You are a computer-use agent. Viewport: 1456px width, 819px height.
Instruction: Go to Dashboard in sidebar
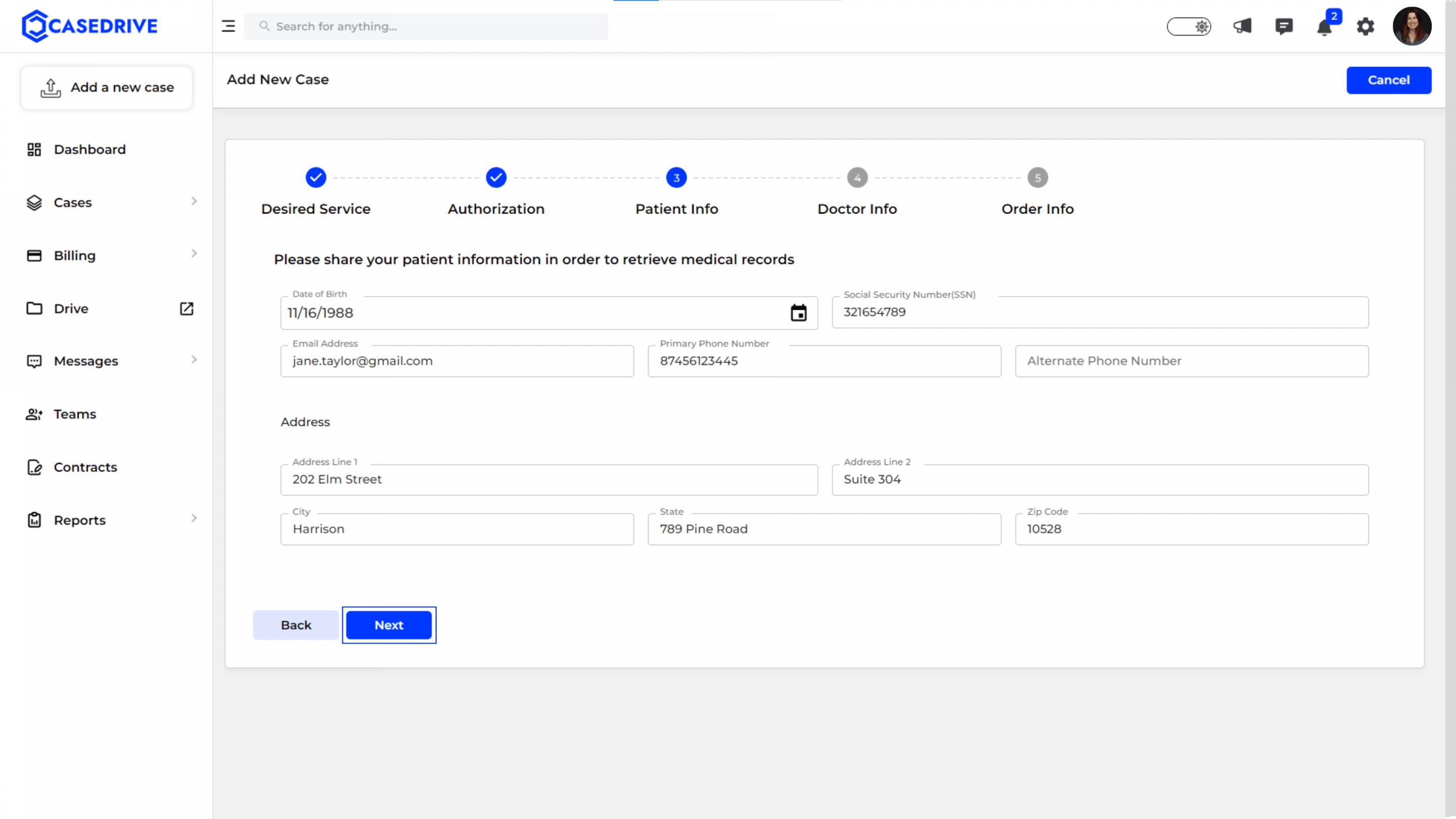89,149
